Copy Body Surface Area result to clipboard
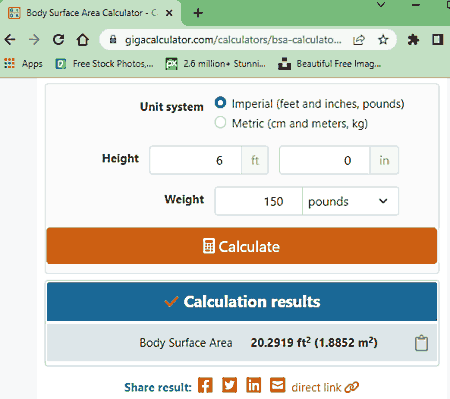 (x=421, y=343)
